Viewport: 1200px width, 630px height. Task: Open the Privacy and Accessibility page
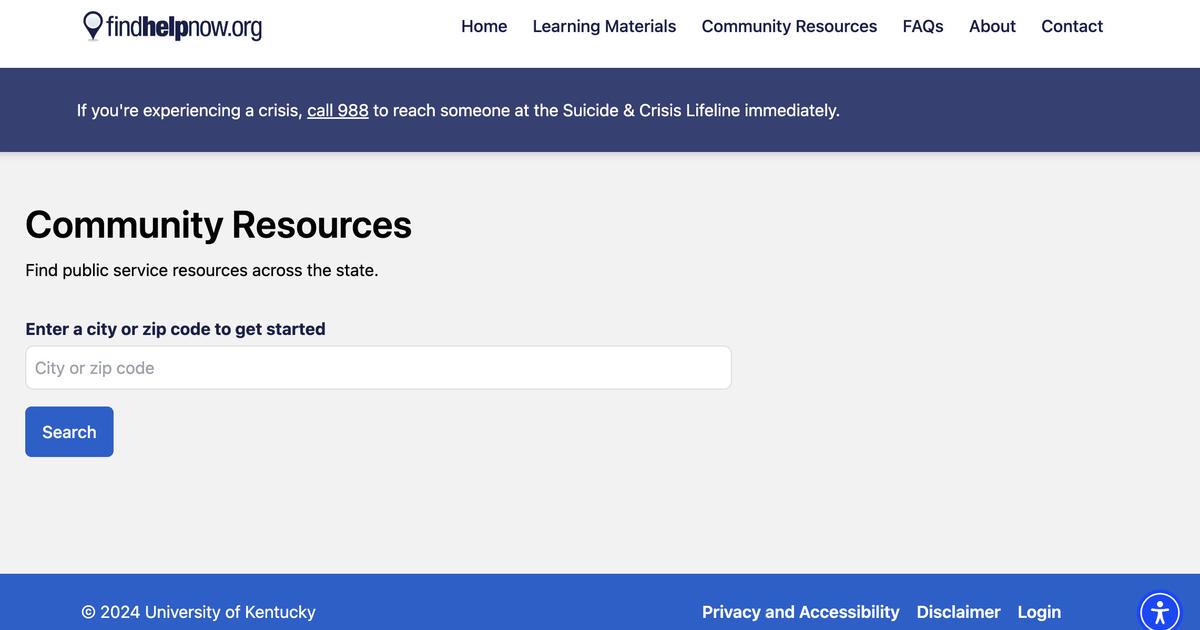coord(800,611)
